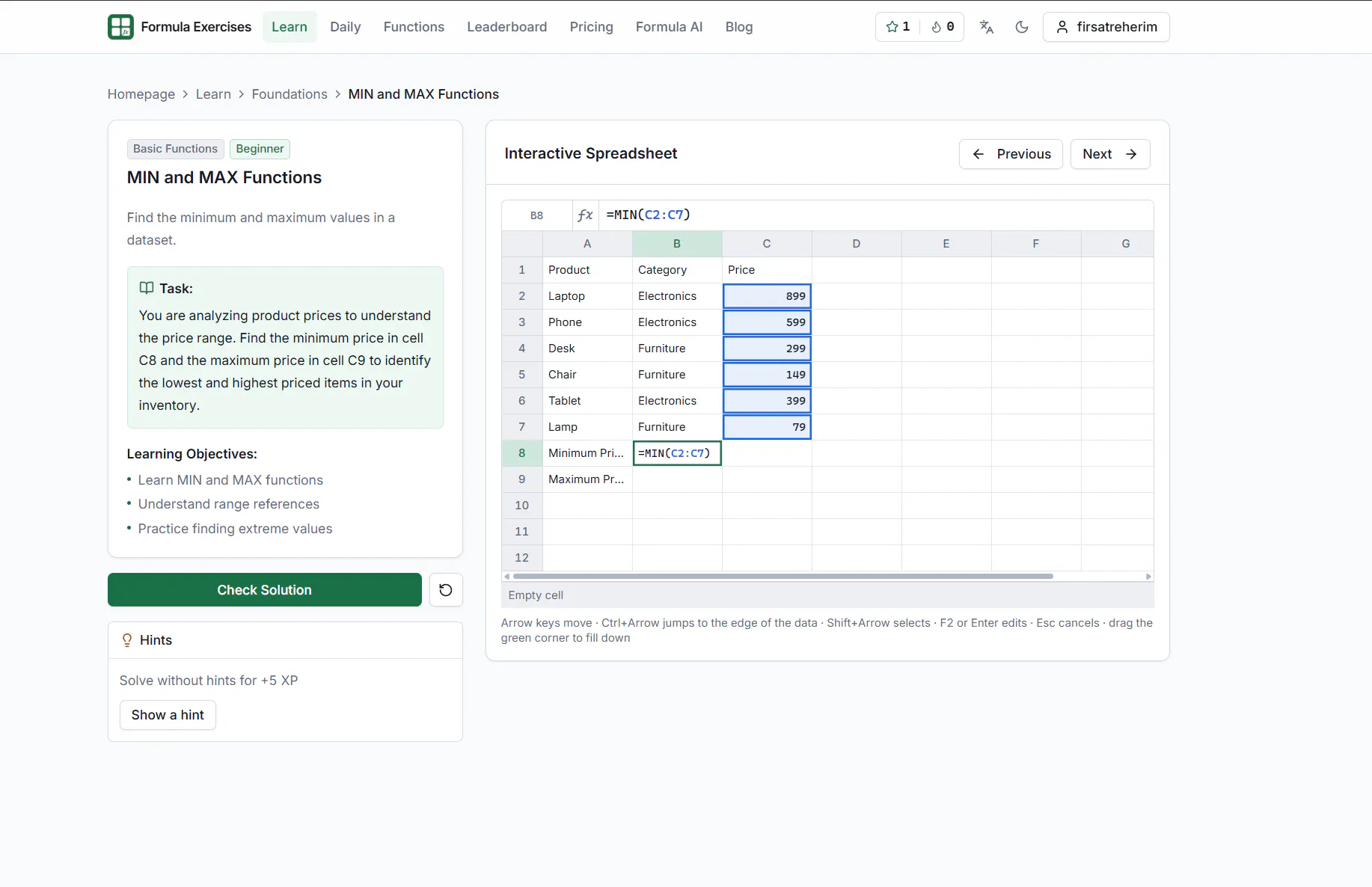The image size is (1372, 887).
Task: Open the star points counter
Action: click(898, 27)
